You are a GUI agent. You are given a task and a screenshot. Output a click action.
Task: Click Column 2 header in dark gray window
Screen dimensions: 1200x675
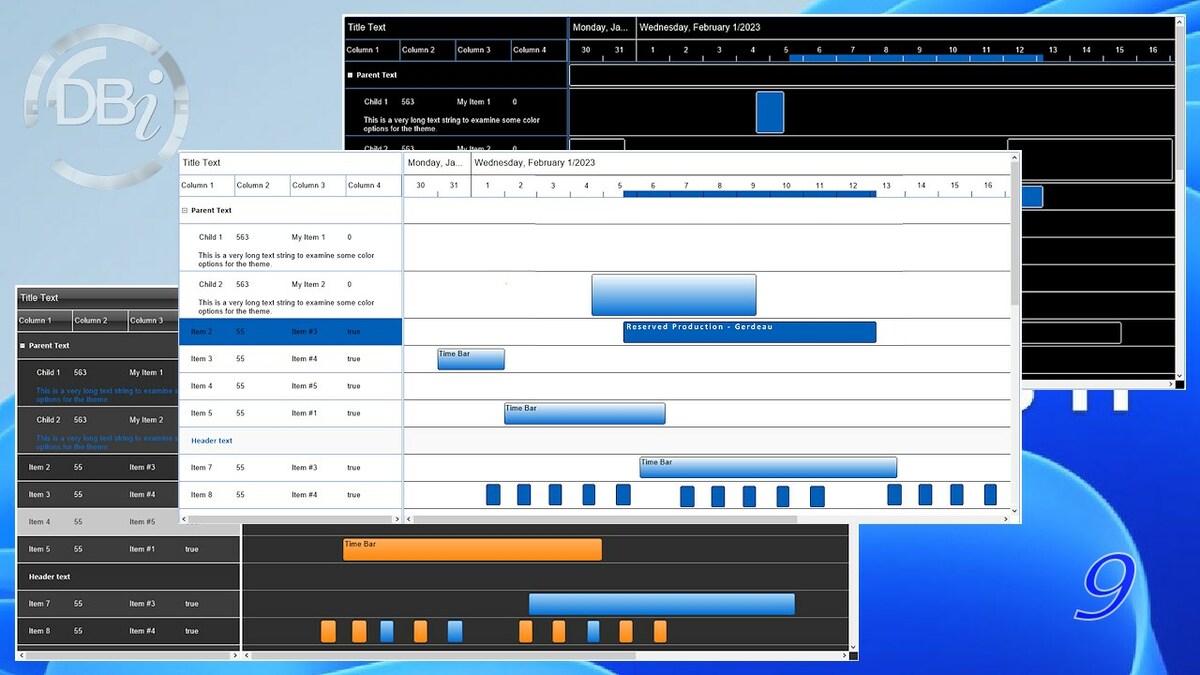coord(100,320)
